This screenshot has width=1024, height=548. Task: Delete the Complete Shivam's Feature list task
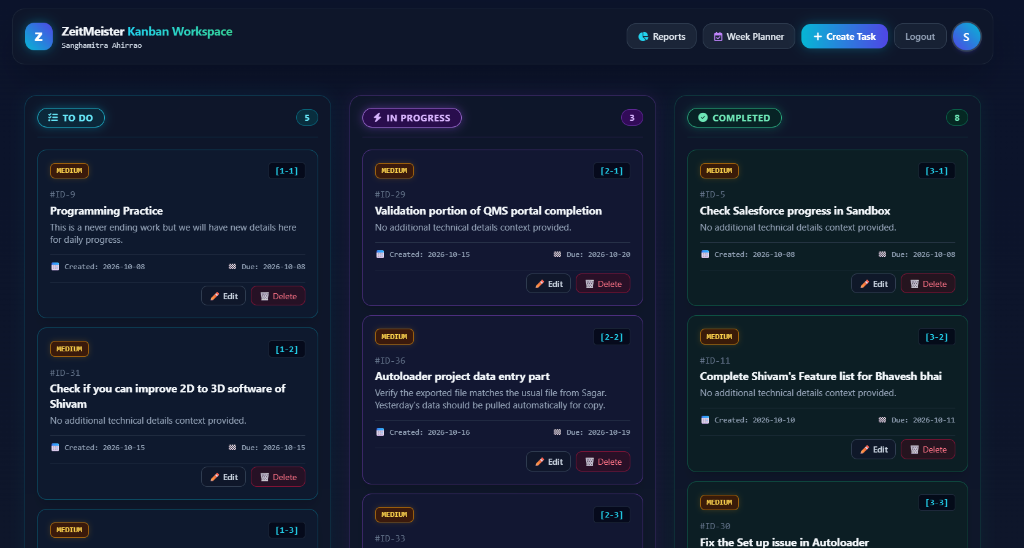928,449
